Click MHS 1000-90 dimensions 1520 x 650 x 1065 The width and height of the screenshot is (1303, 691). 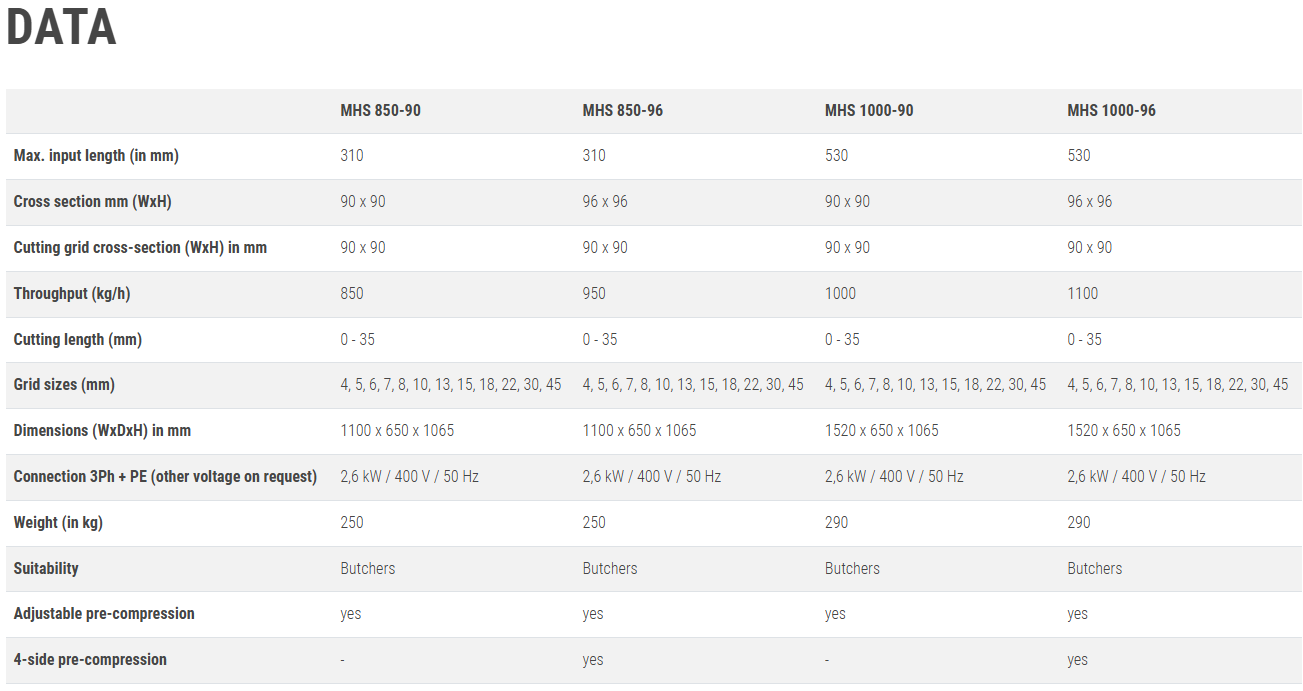point(881,431)
